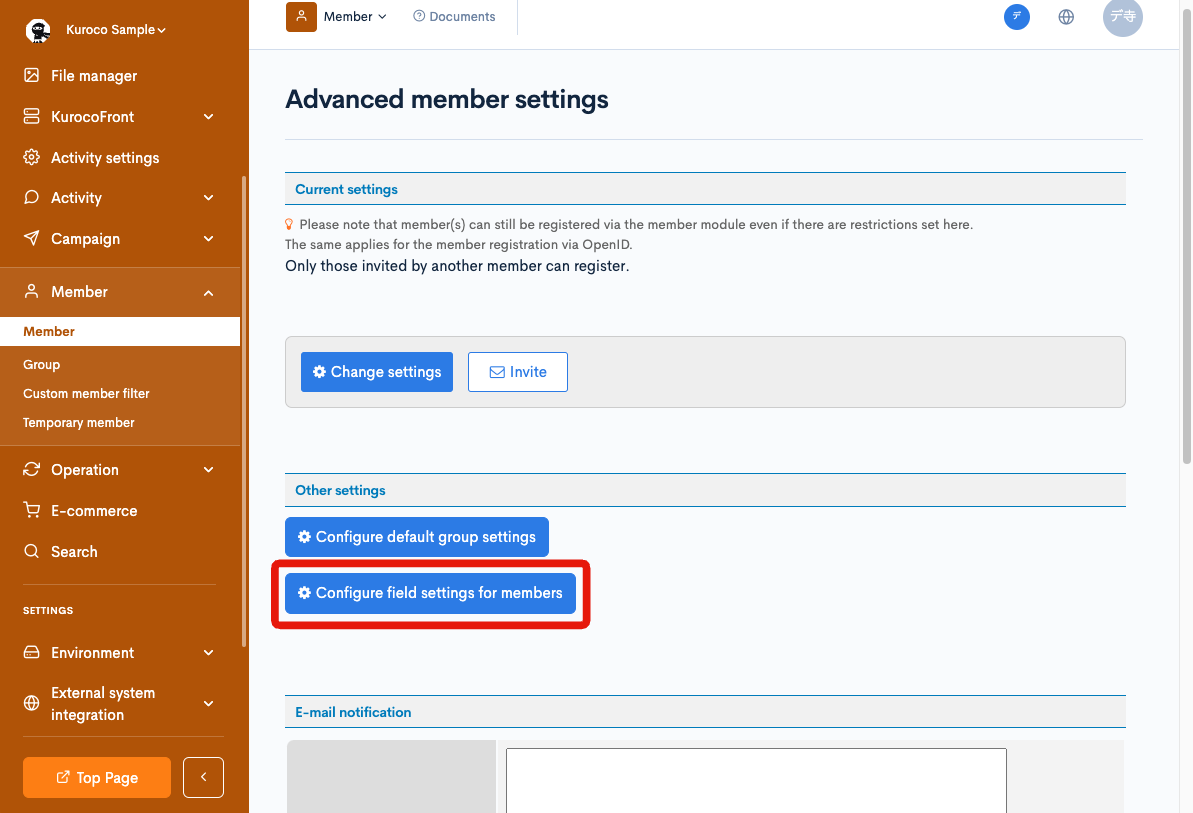Click the Search magnifier icon in sidebar

30,551
